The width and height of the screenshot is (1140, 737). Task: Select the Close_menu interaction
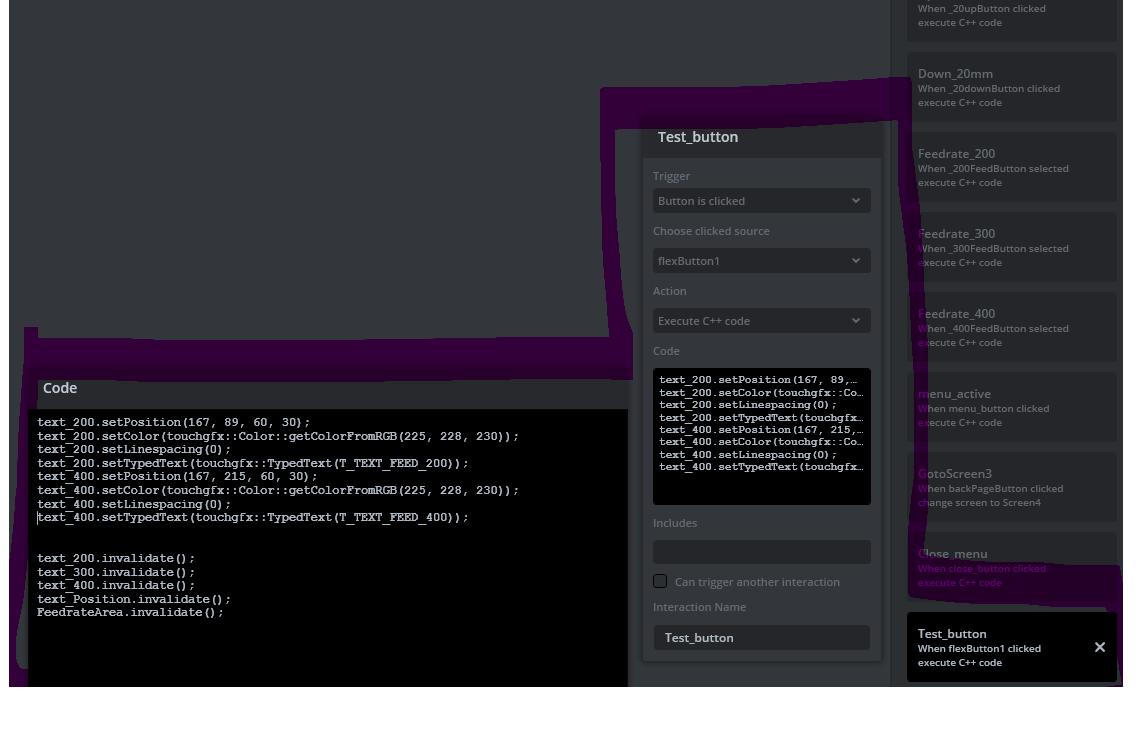pos(1011,567)
